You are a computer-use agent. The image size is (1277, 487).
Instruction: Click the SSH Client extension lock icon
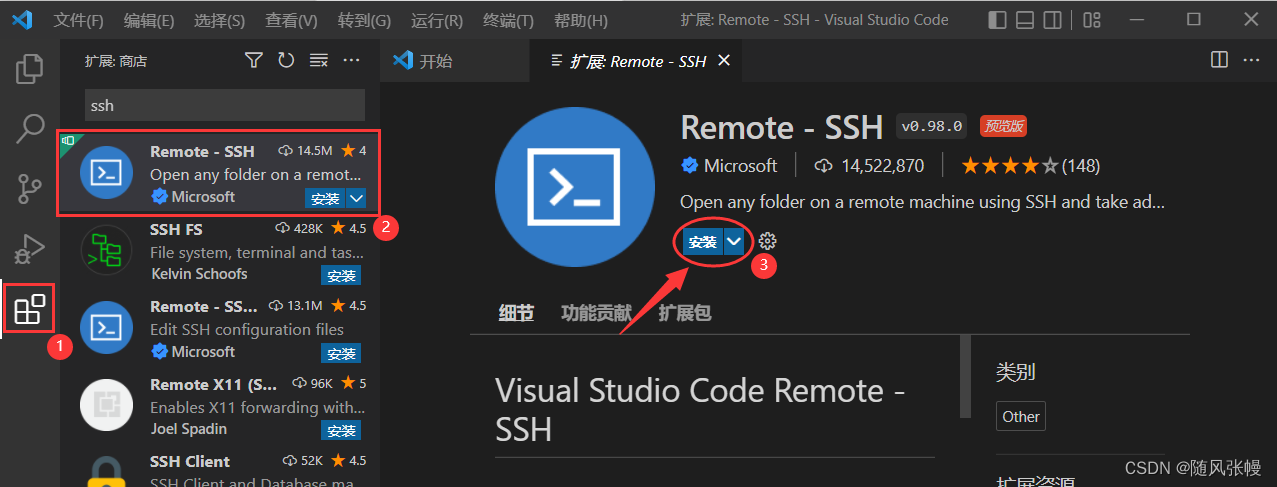(106, 471)
